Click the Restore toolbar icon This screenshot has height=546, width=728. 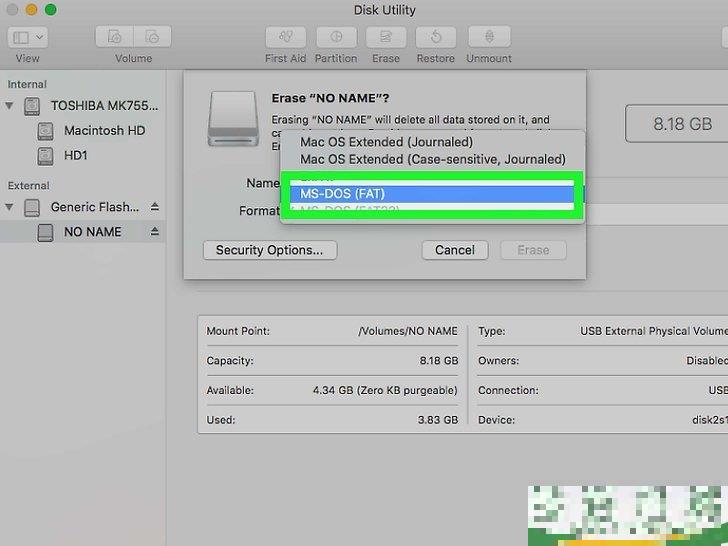pyautogui.click(x=435, y=37)
